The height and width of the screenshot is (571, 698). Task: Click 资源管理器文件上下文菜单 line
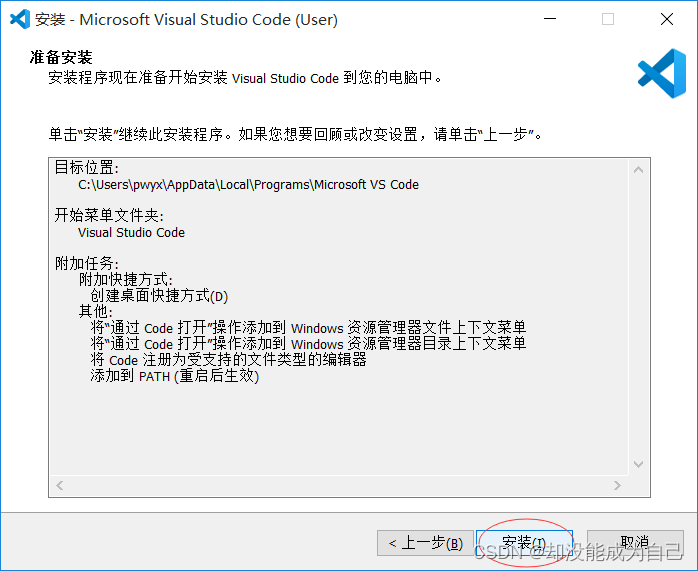coord(308,328)
